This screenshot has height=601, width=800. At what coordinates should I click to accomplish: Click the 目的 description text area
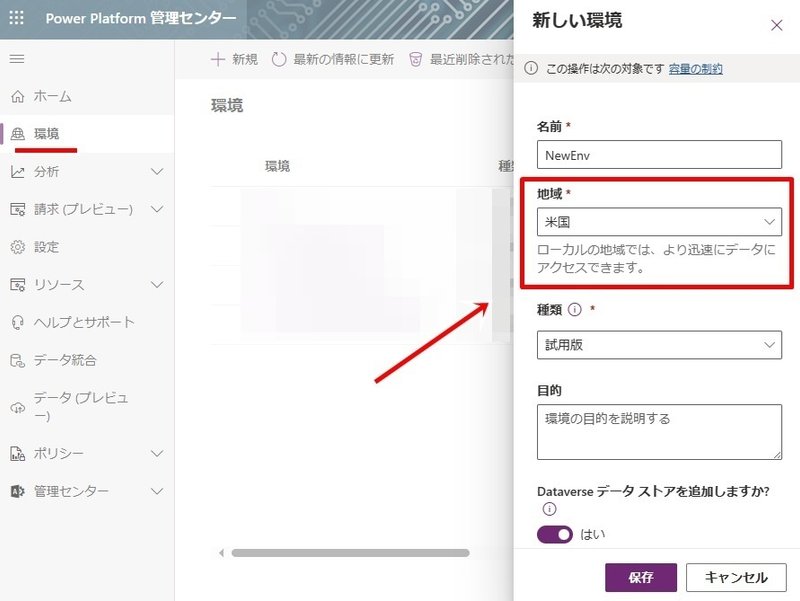coord(659,432)
